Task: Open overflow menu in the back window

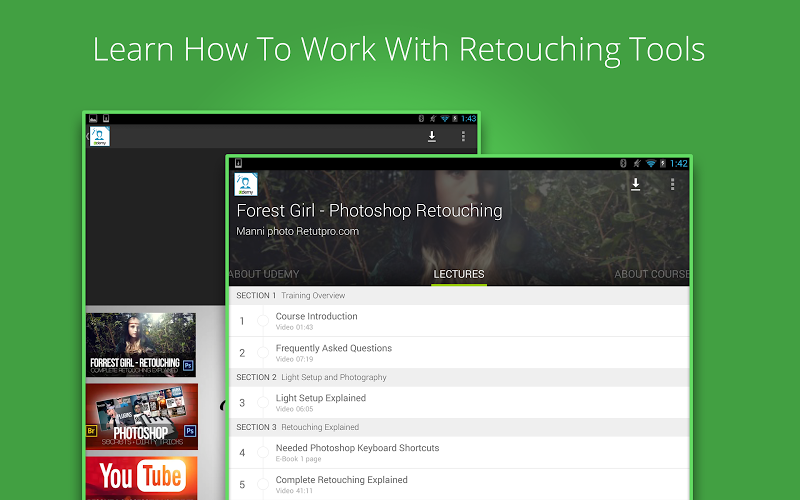Action: (463, 136)
